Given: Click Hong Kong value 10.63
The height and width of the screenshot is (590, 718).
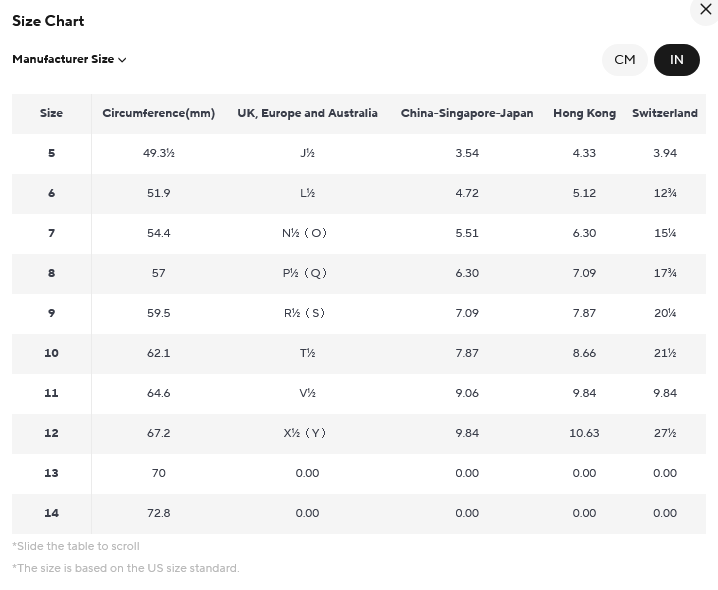Looking at the screenshot, I should [584, 433].
